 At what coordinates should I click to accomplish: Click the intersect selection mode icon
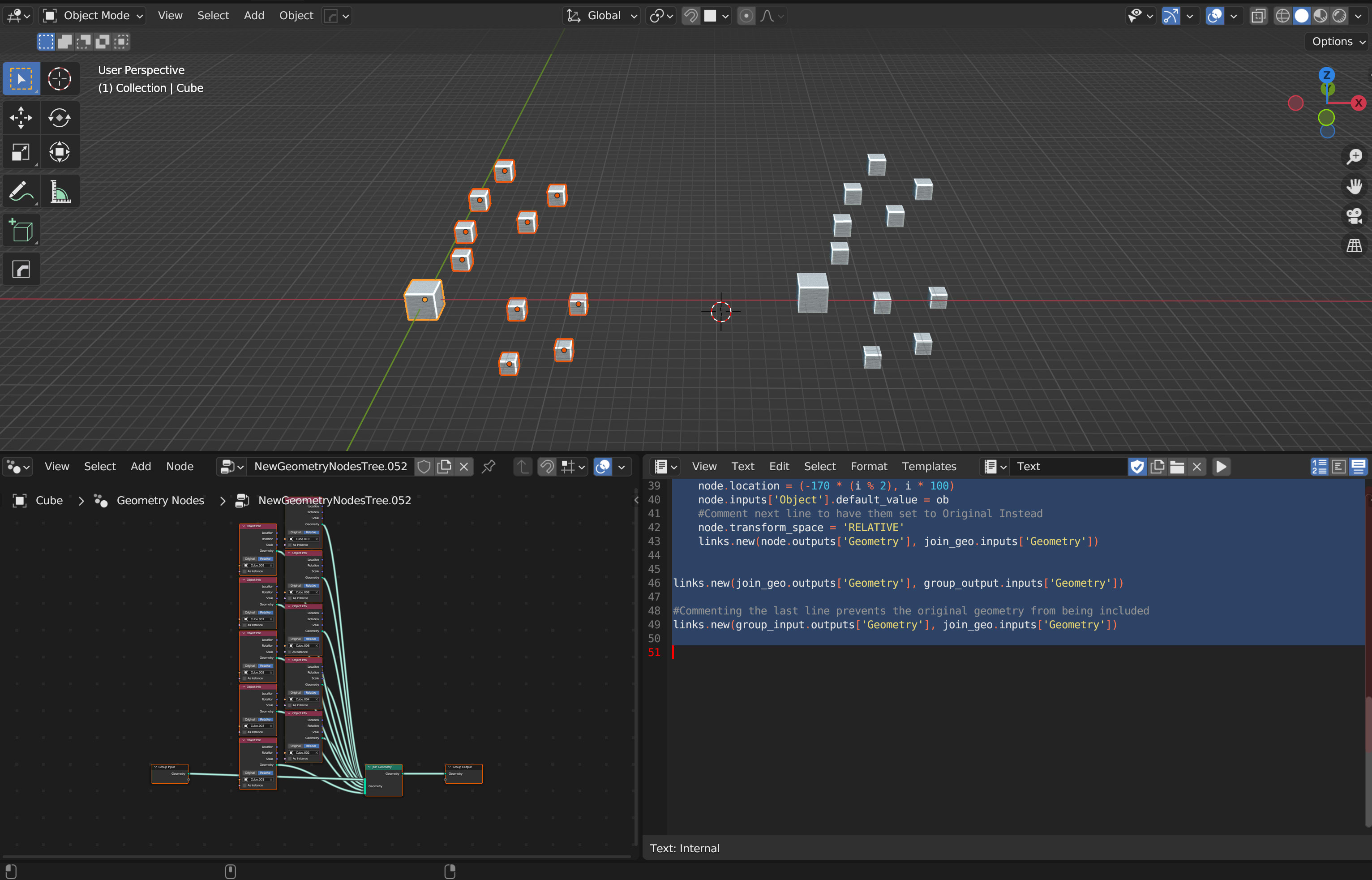[122, 41]
